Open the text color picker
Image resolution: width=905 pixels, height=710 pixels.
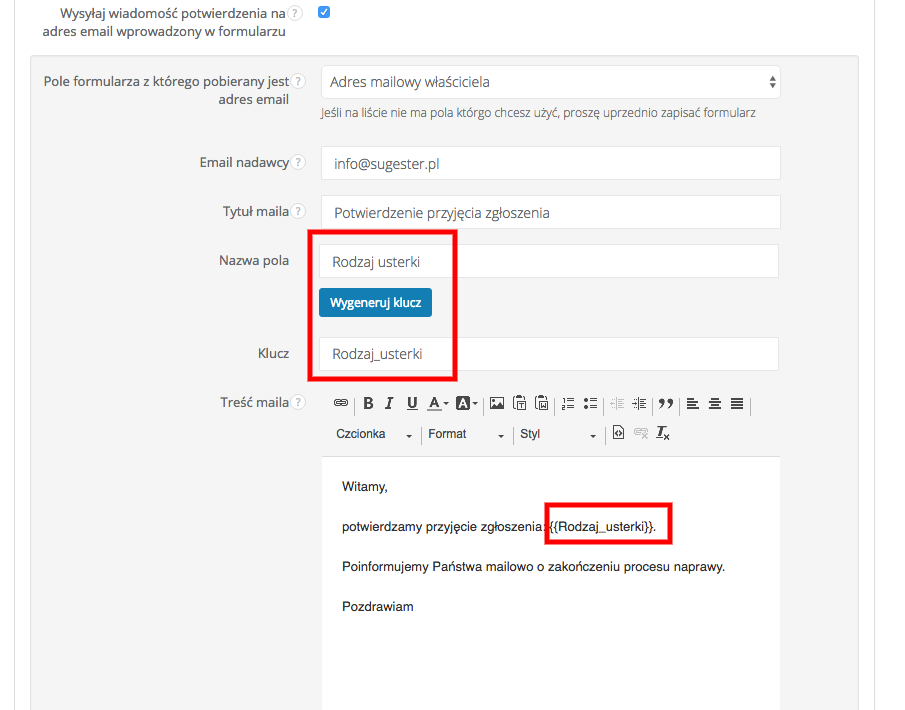437,403
